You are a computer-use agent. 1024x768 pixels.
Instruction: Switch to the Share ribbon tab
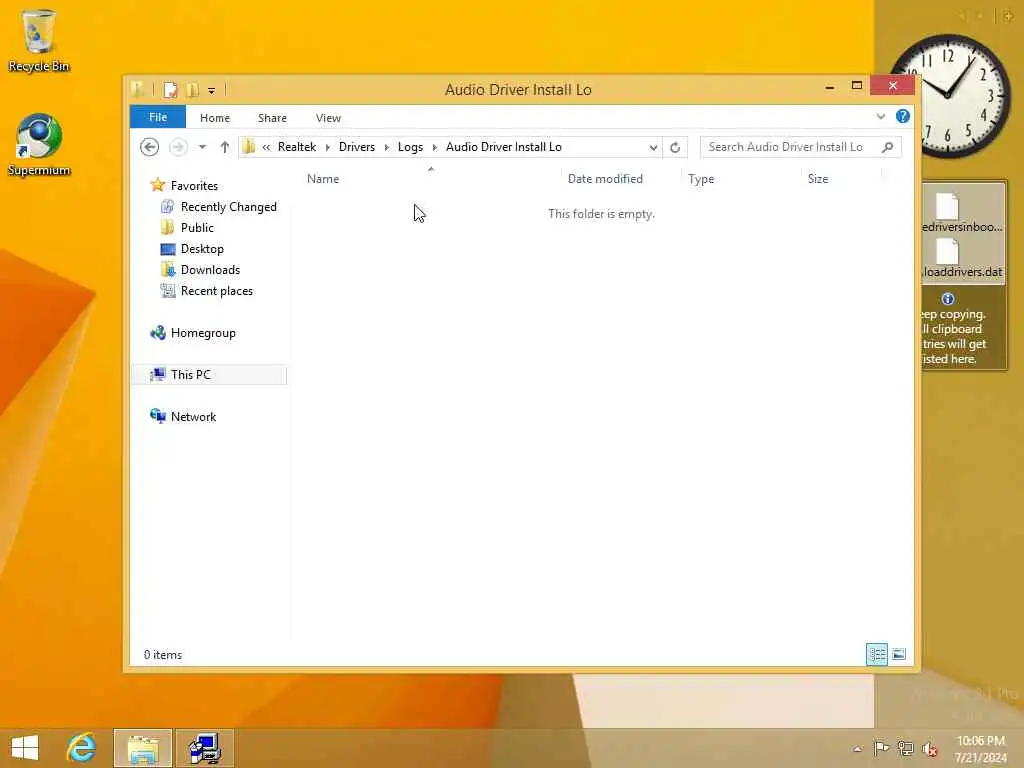(x=272, y=118)
